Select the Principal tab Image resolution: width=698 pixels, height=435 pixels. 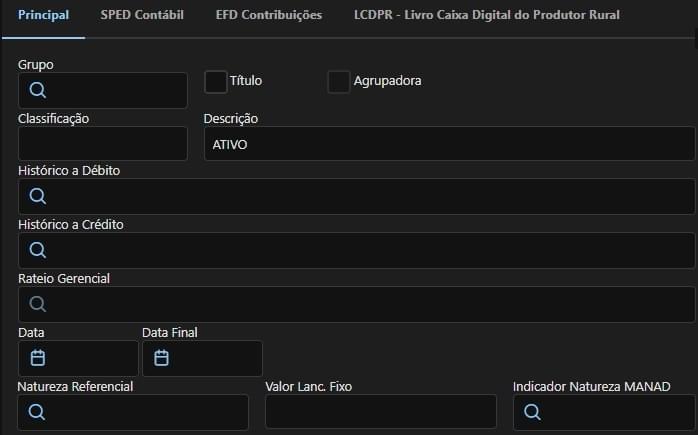43,15
